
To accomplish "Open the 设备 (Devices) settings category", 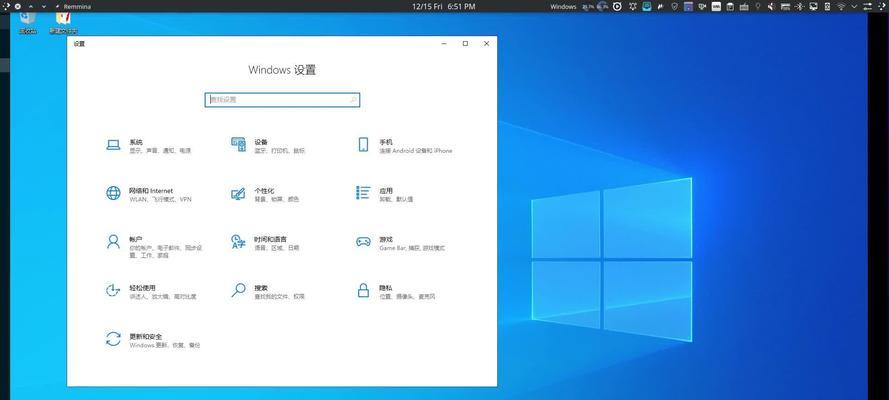I will point(268,146).
